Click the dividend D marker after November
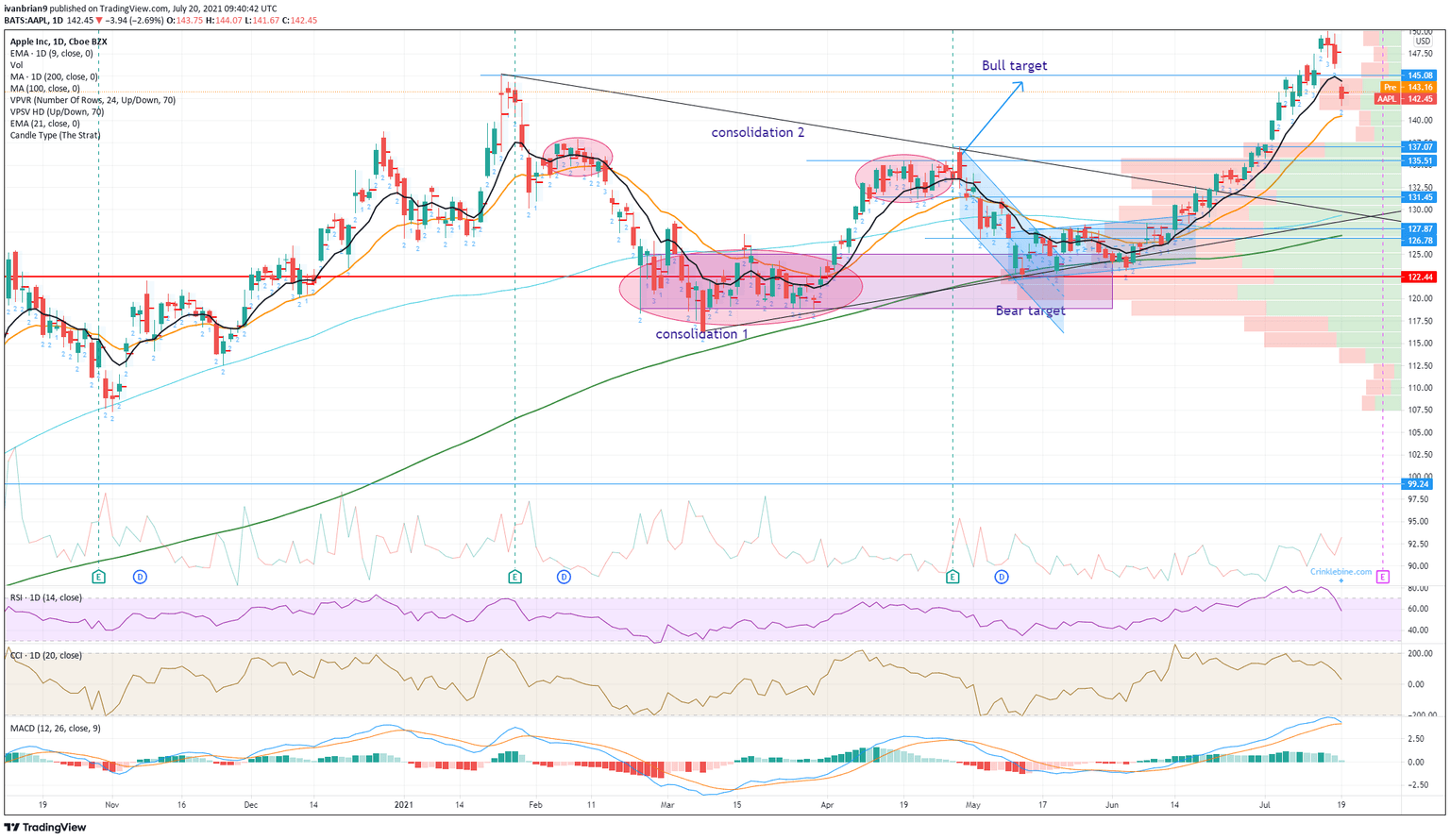The width and height of the screenshot is (1450, 840). point(140,576)
